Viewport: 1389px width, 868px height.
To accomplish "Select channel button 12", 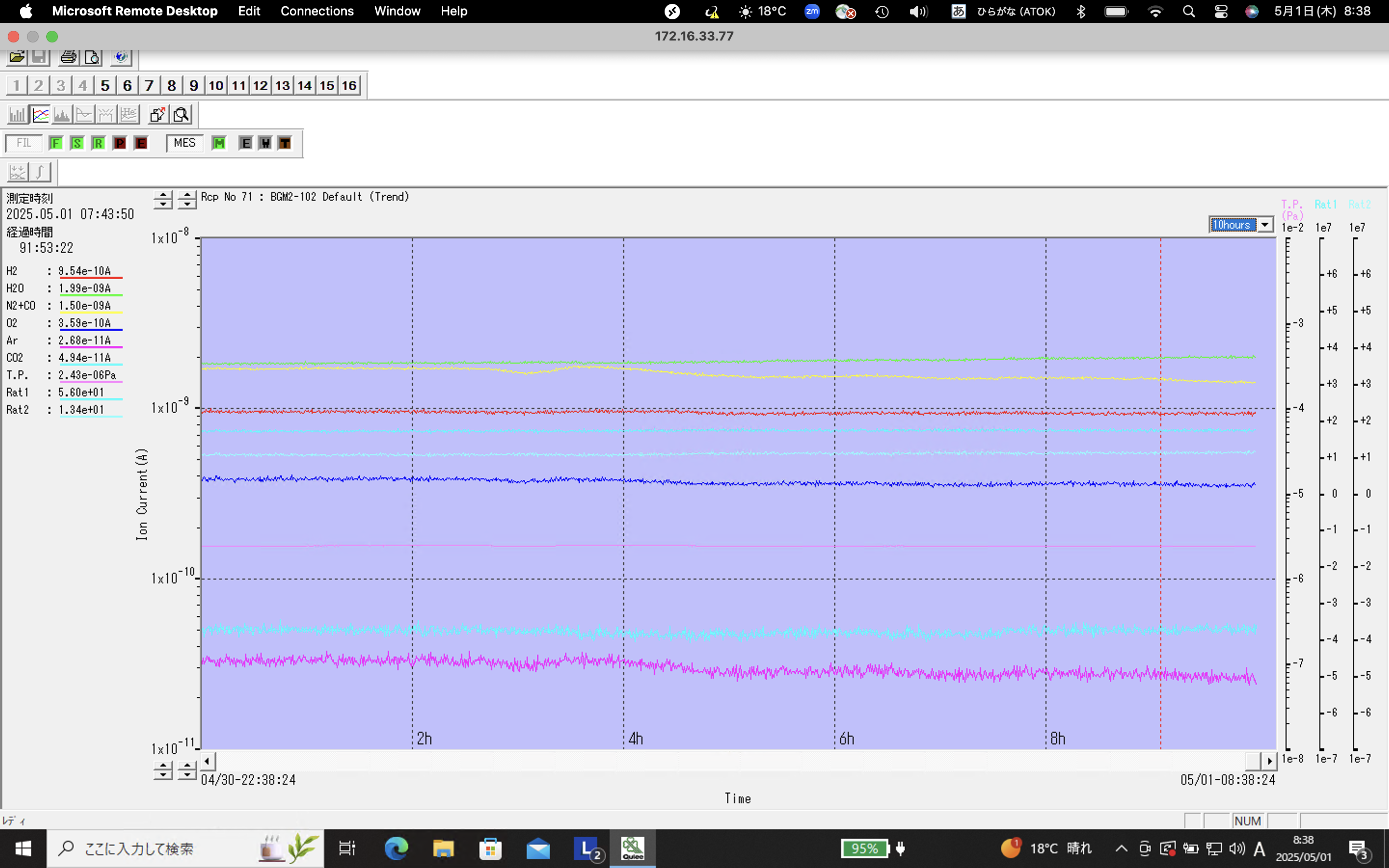I will click(x=260, y=85).
